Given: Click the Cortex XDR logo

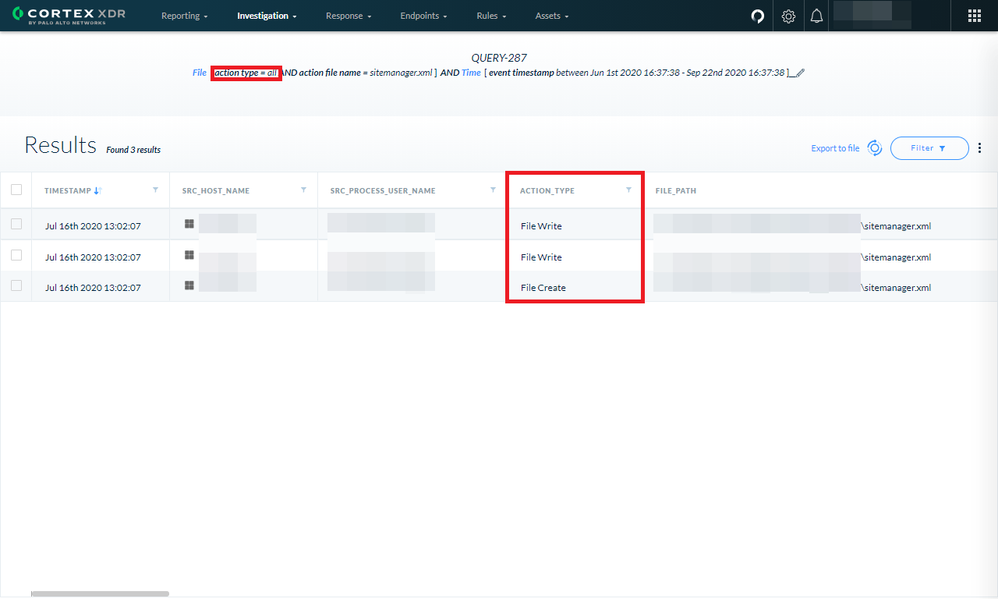Looking at the screenshot, I should tap(68, 16).
